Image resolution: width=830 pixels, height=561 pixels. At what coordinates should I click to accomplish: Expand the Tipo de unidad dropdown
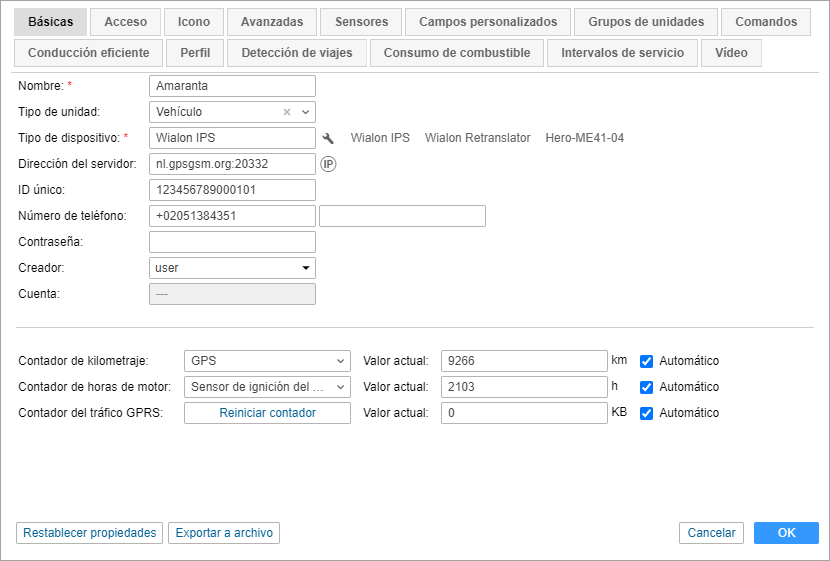[306, 112]
